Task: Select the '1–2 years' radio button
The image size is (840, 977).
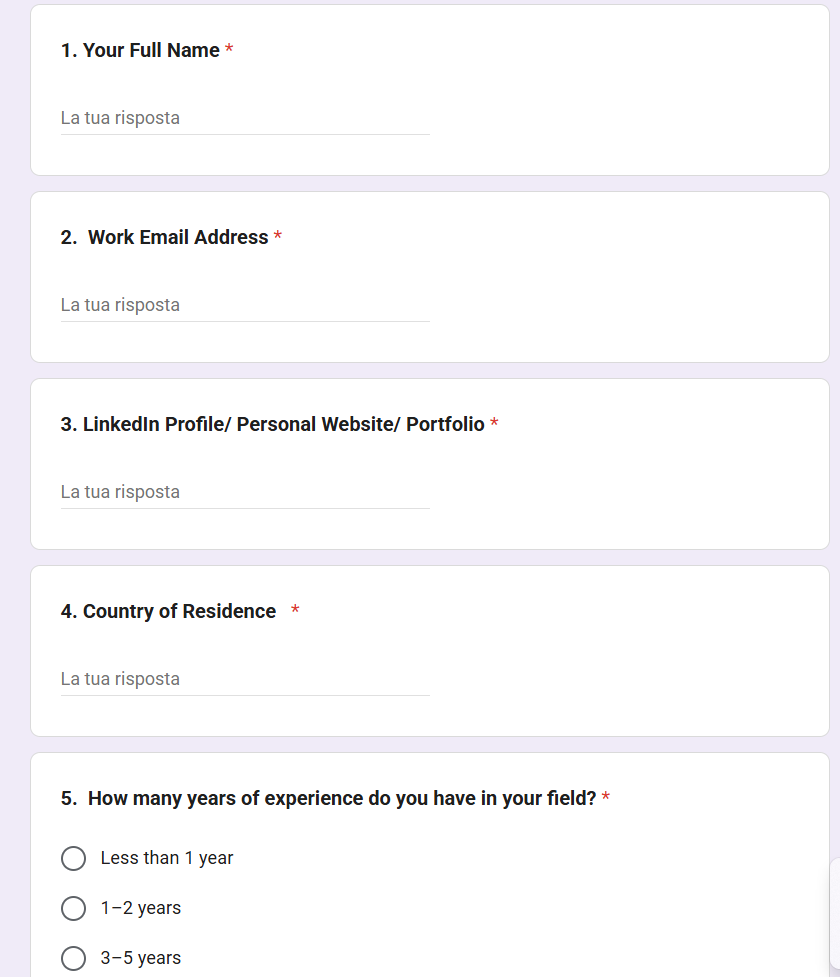Action: click(73, 908)
